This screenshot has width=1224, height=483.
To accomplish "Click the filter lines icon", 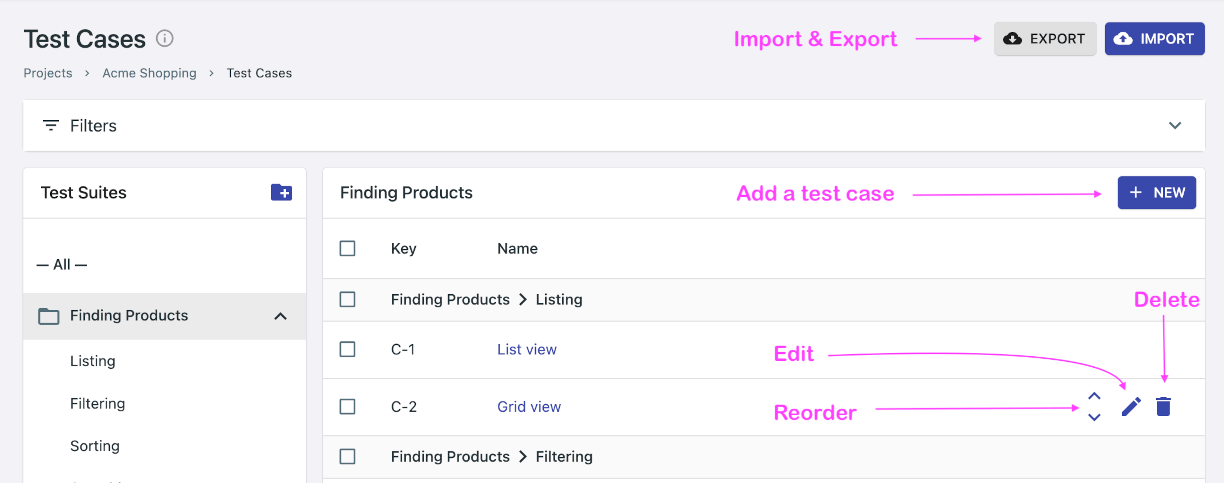I will (51, 126).
